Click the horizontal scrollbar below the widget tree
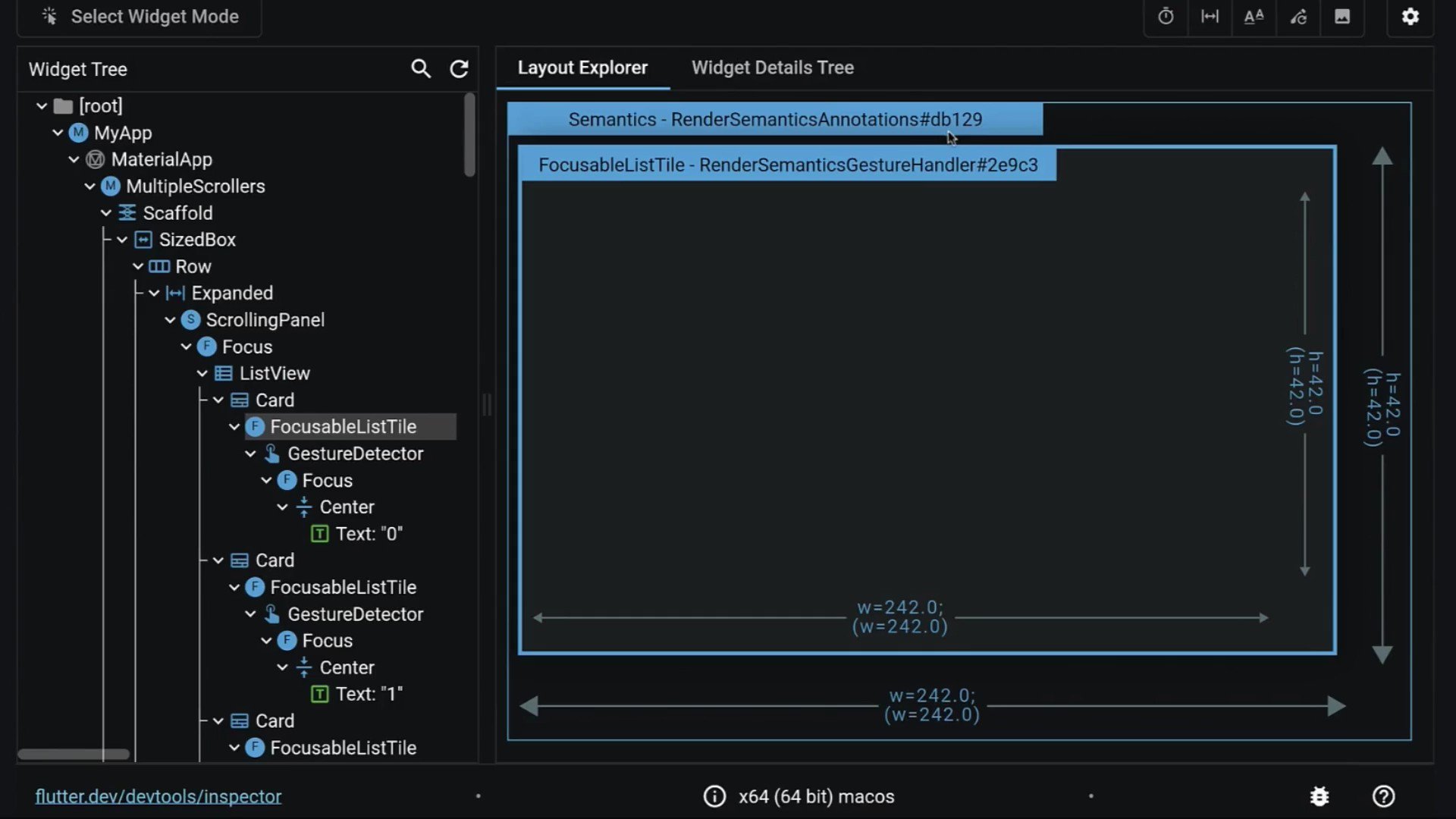 pyautogui.click(x=73, y=754)
